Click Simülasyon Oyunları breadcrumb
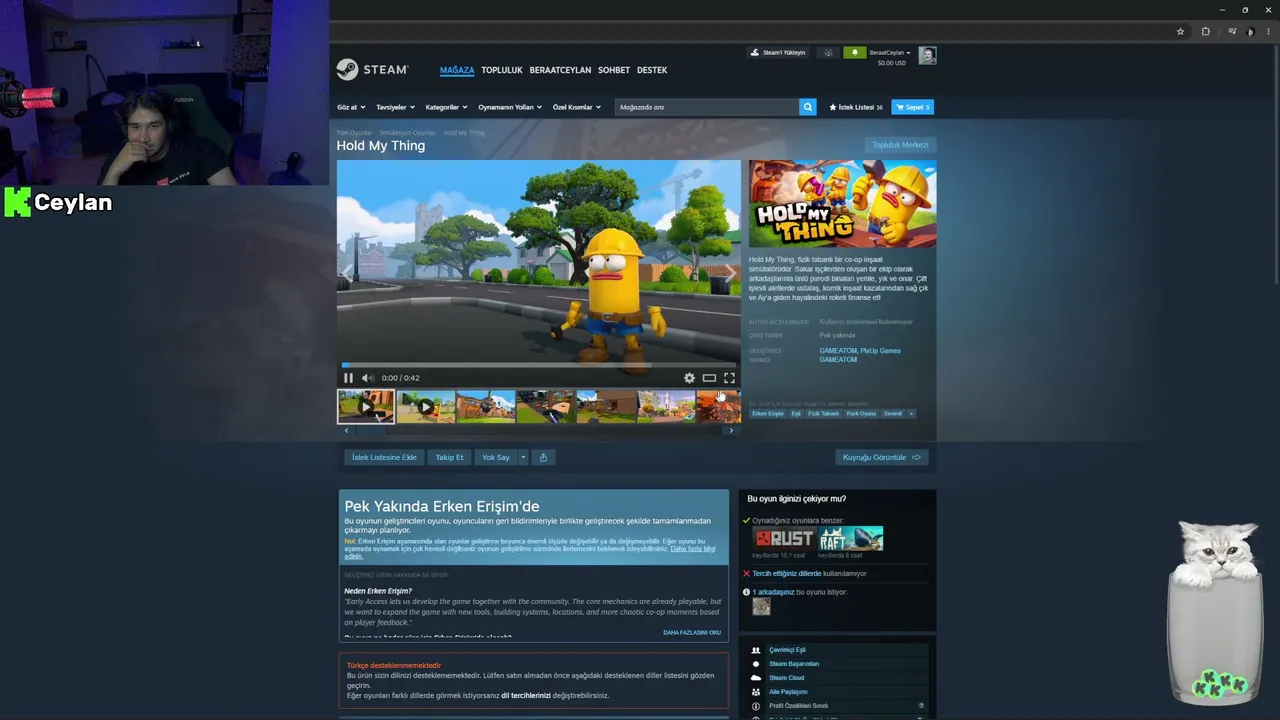This screenshot has height=720, width=1280. (408, 133)
